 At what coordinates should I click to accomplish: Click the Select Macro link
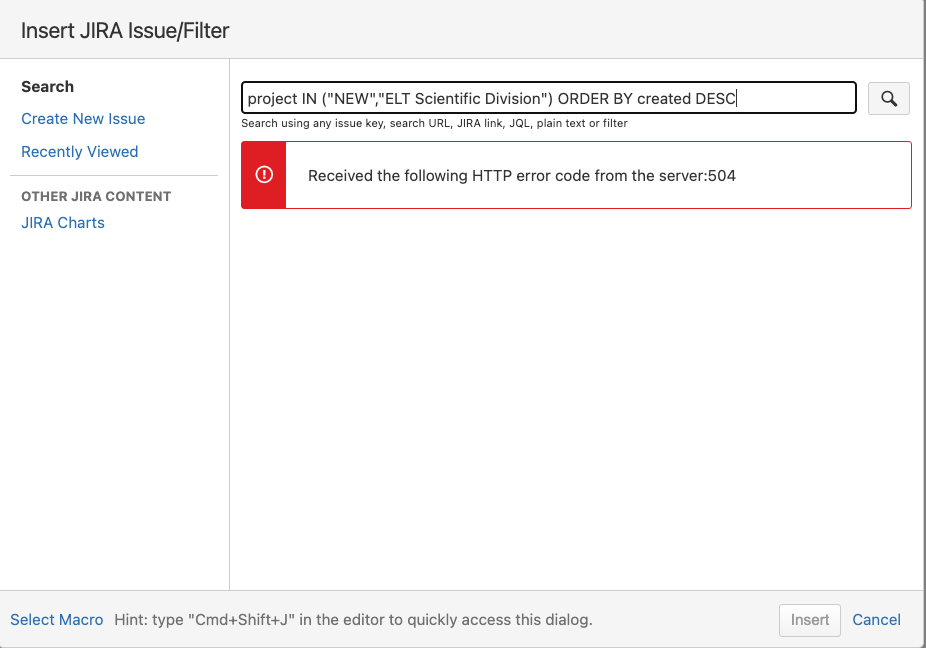coord(57,620)
